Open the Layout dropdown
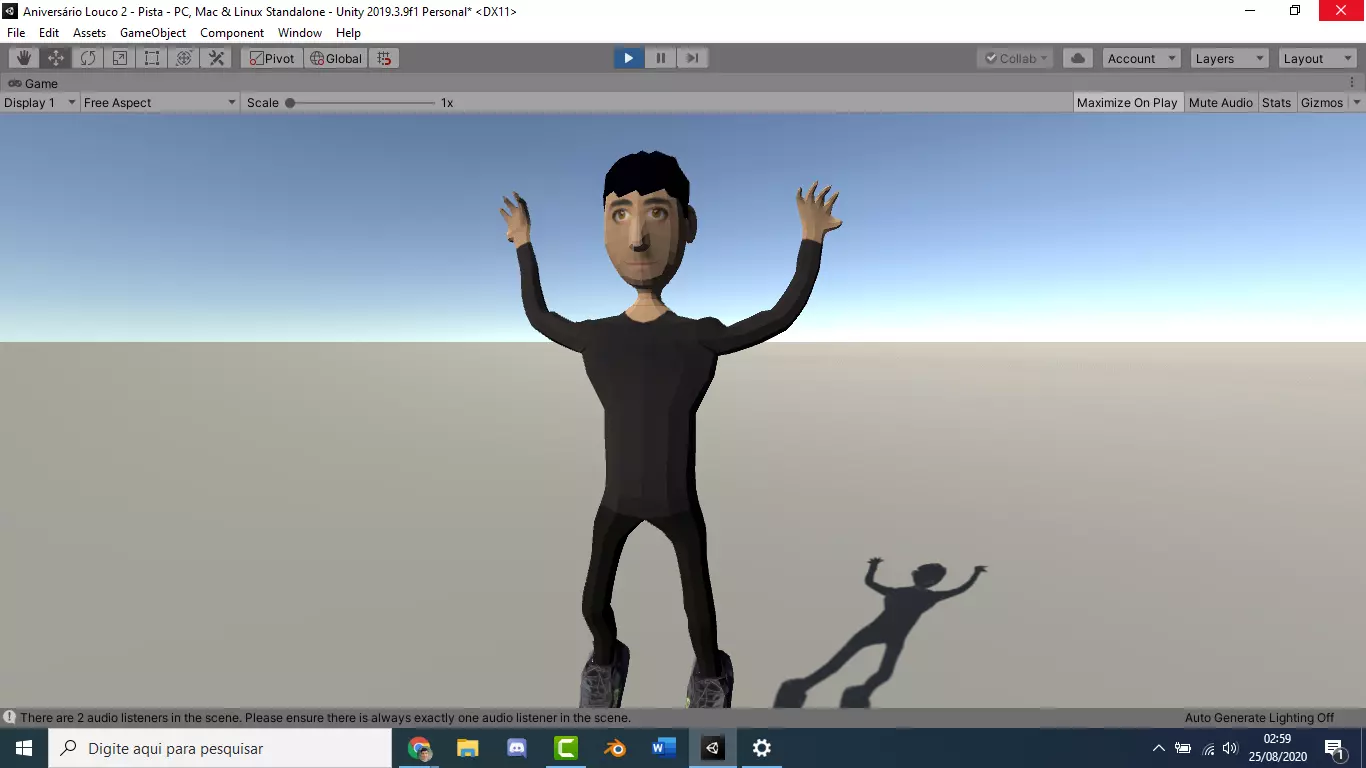This screenshot has height=768, width=1366. coord(1318,58)
